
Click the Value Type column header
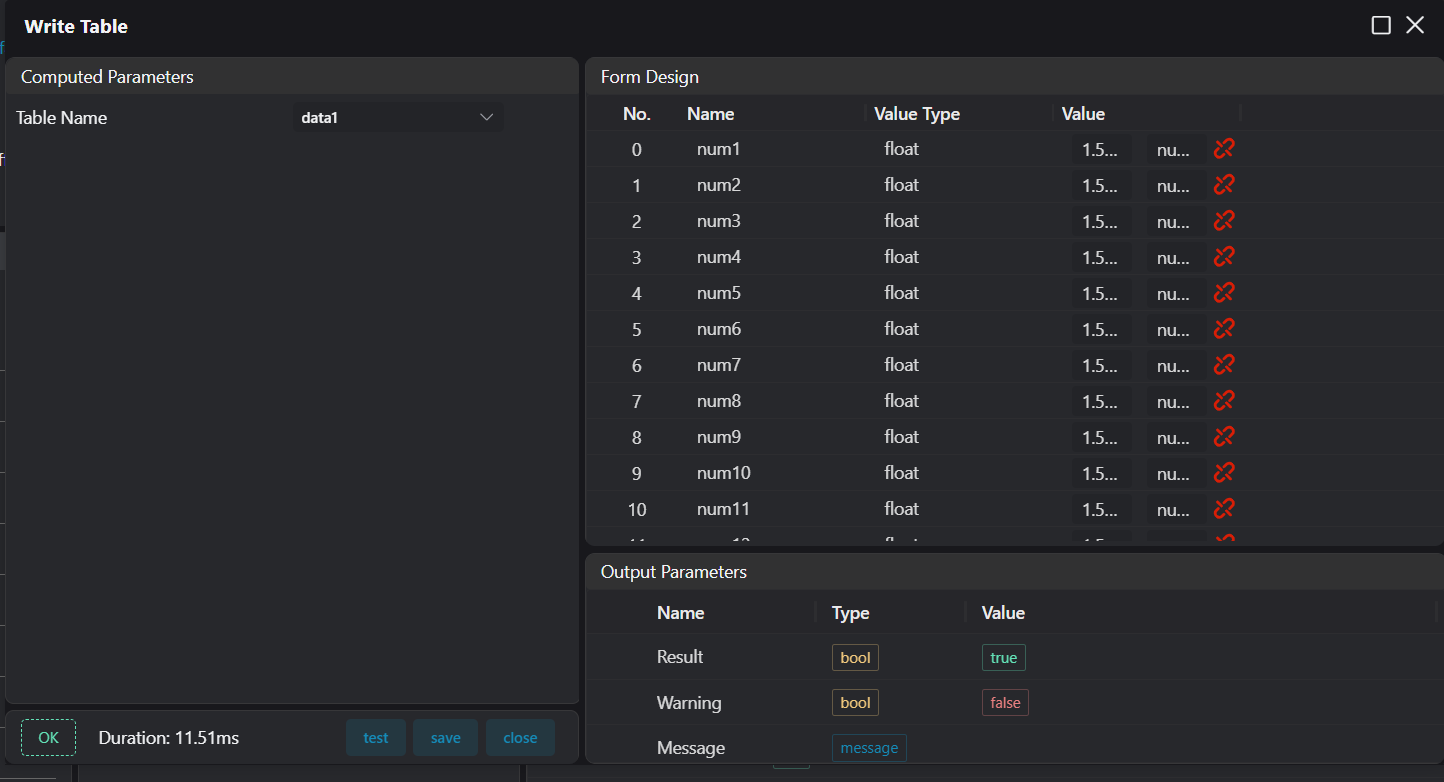tap(916, 114)
